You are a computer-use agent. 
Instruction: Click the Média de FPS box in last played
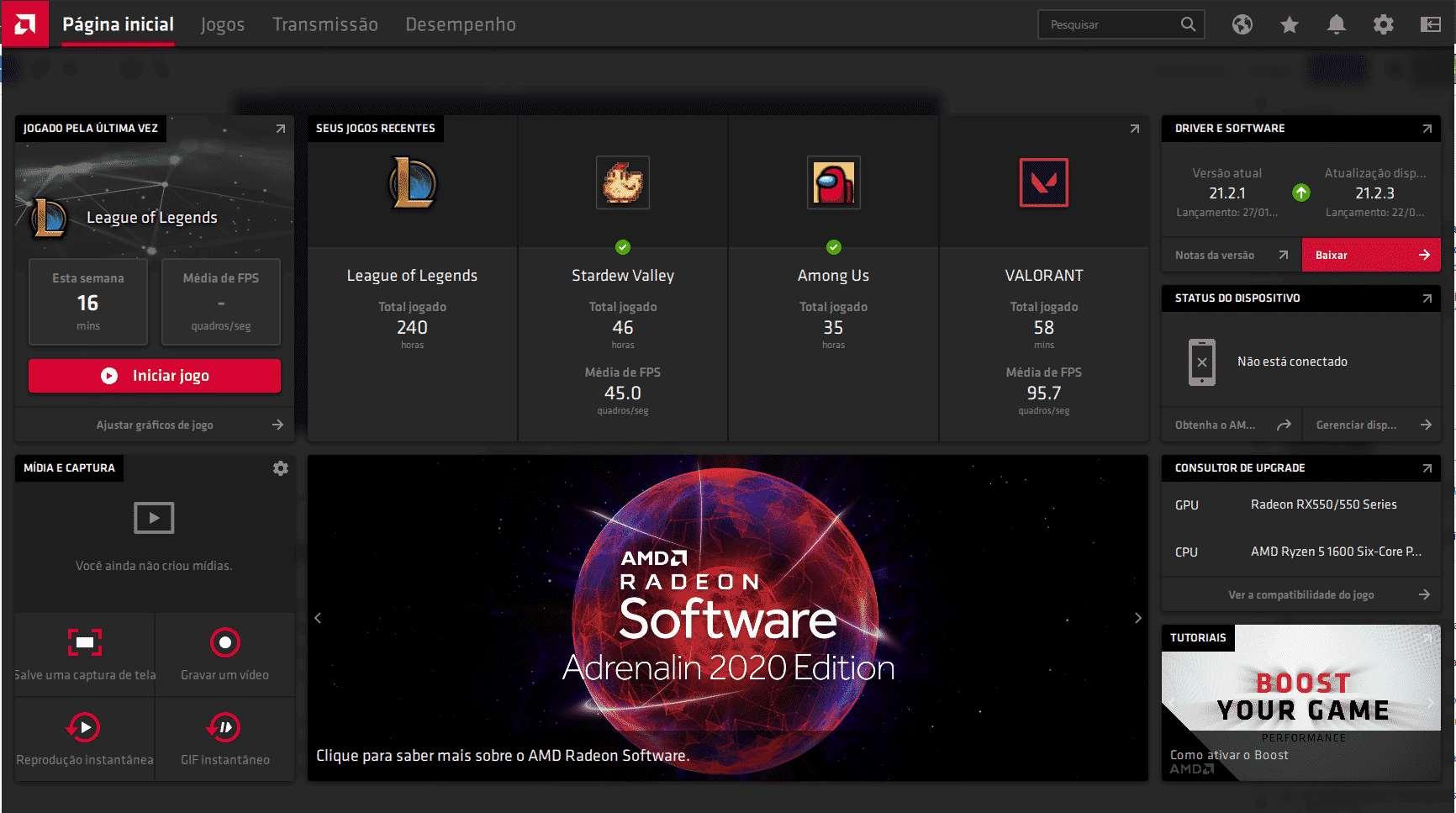(221, 302)
